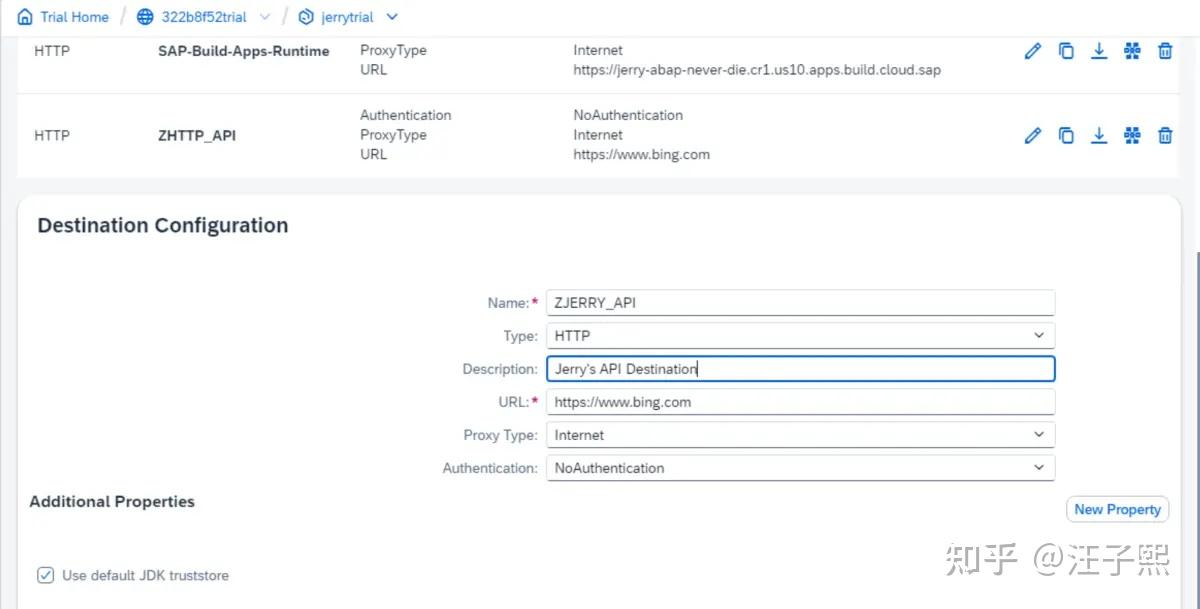Go to Trial Home breadcrumb
Screen dimensions: 1200x609
coord(75,17)
